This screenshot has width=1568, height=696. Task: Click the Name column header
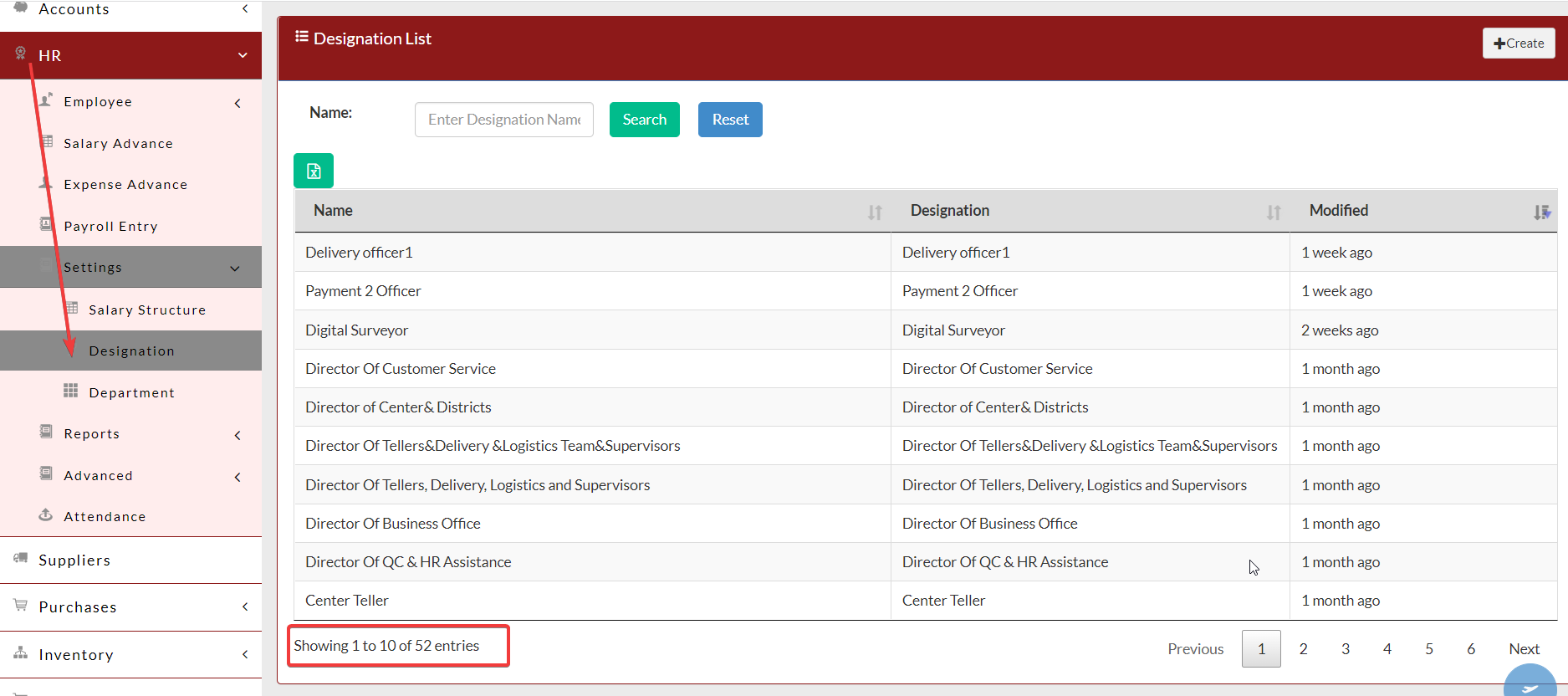(x=593, y=211)
